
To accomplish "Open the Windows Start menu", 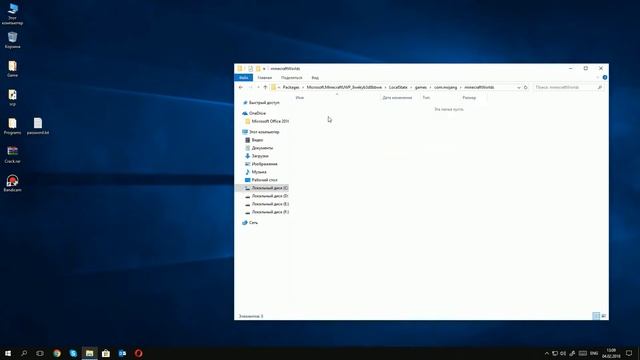I will pos(8,353).
